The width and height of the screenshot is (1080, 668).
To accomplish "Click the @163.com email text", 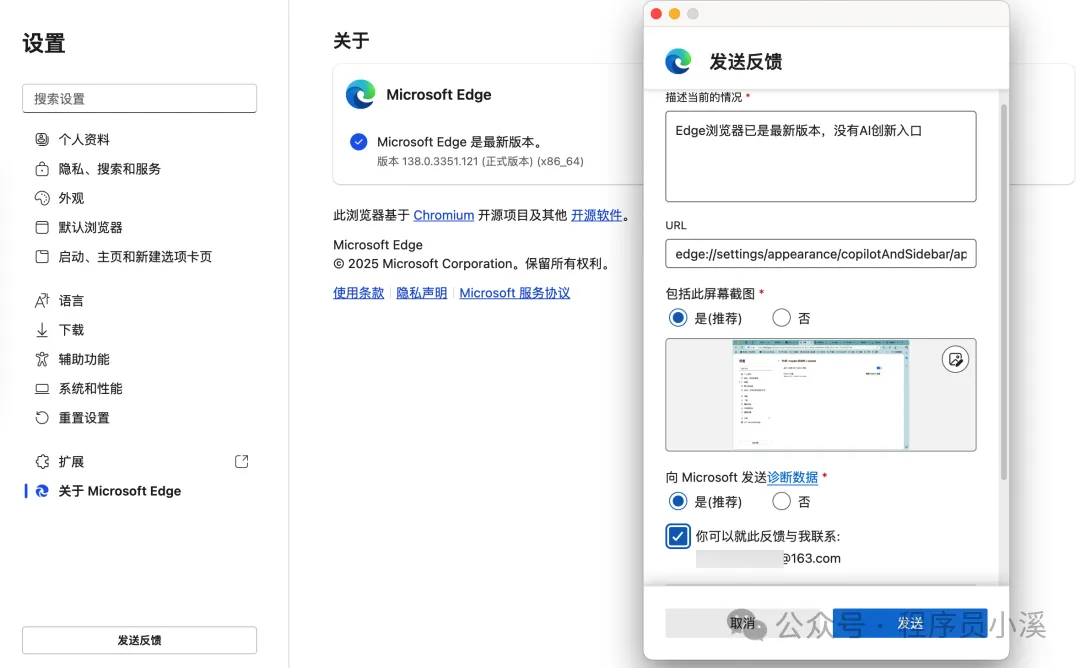I will point(811,559).
